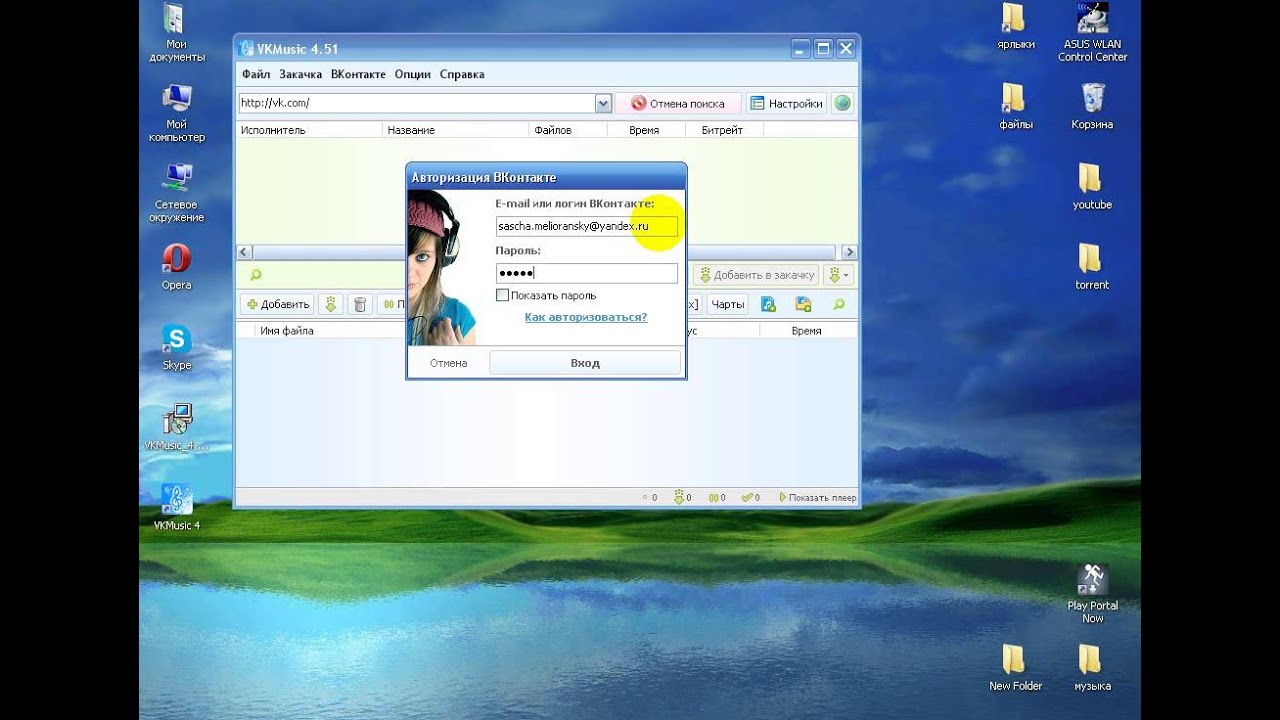
Task: Select the ярлыки folder on the desktop
Action: [1015, 27]
